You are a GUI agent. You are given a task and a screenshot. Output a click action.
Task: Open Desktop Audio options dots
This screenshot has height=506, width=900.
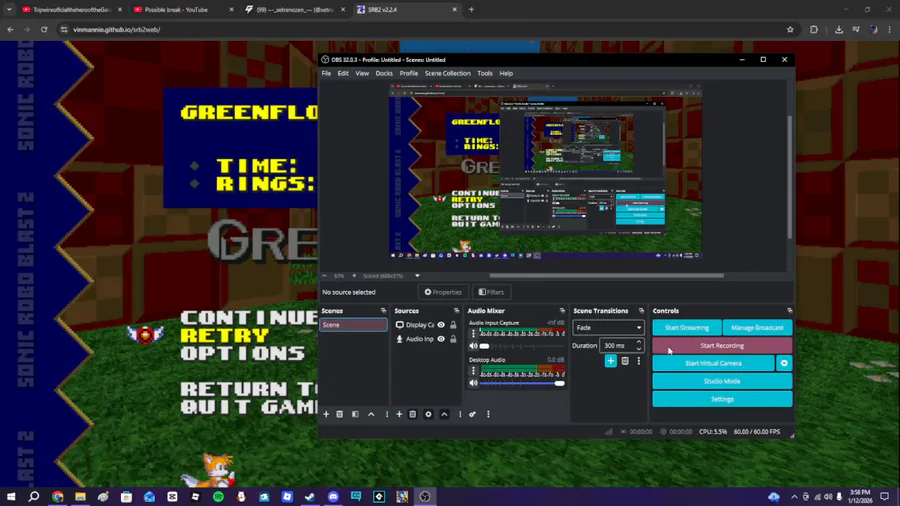(x=474, y=370)
